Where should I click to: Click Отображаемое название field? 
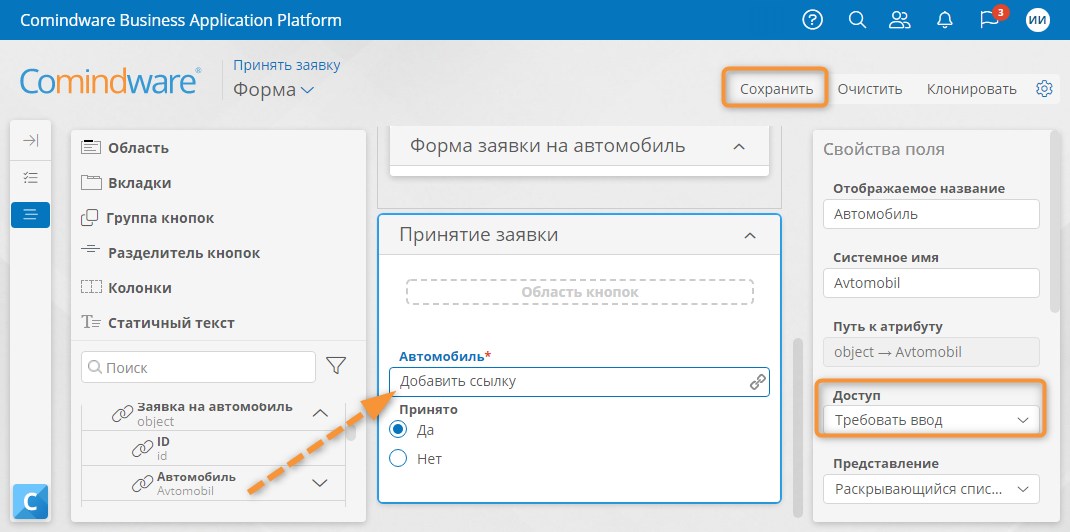931,214
